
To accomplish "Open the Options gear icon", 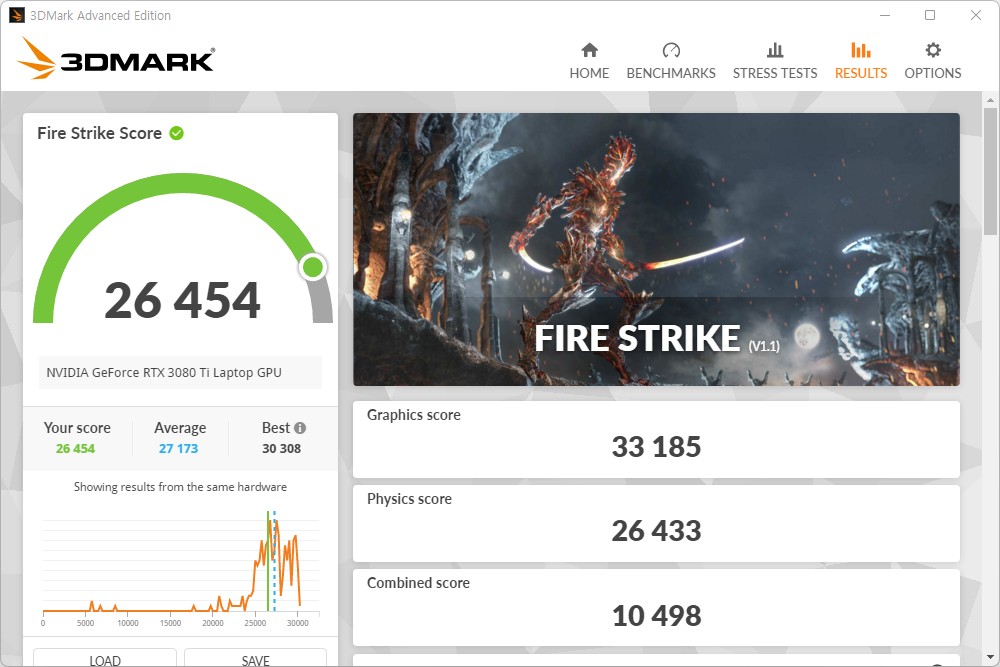I will pos(933,50).
